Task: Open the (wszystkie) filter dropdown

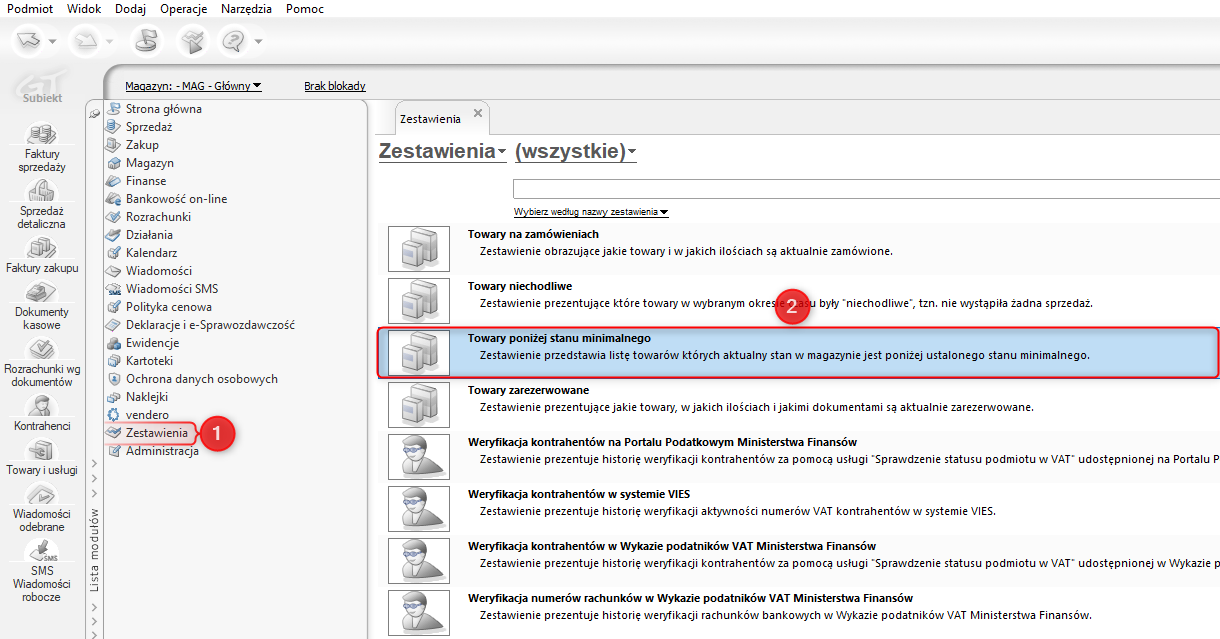Action: click(x=576, y=151)
